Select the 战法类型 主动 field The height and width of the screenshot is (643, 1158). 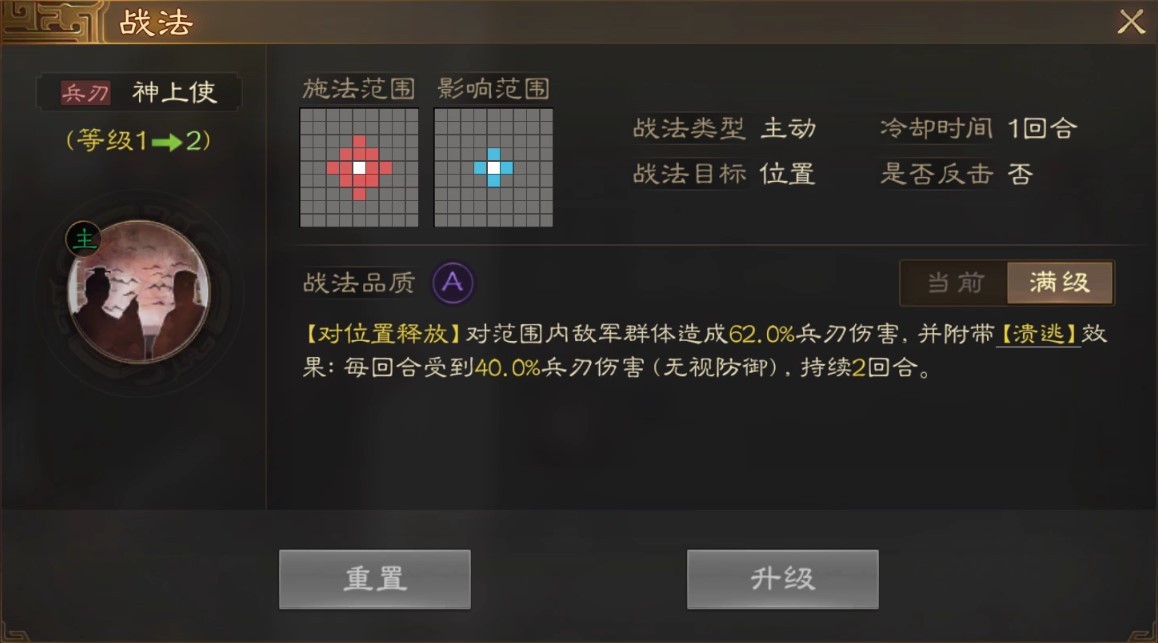tap(724, 128)
